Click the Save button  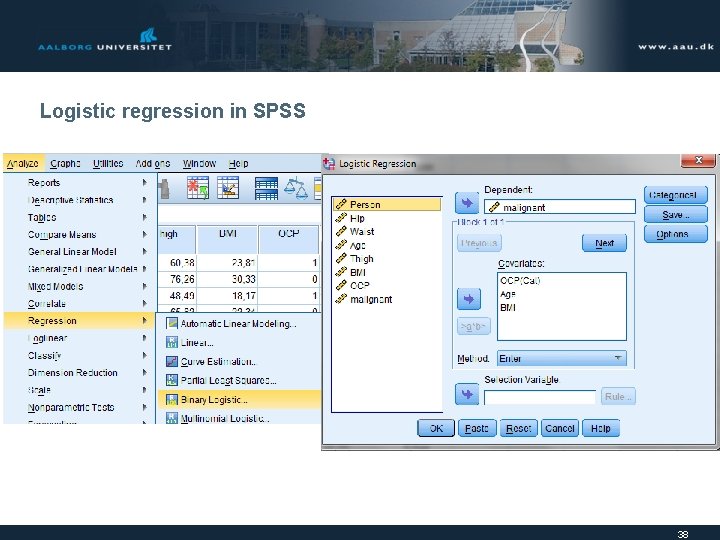pyautogui.click(x=675, y=214)
